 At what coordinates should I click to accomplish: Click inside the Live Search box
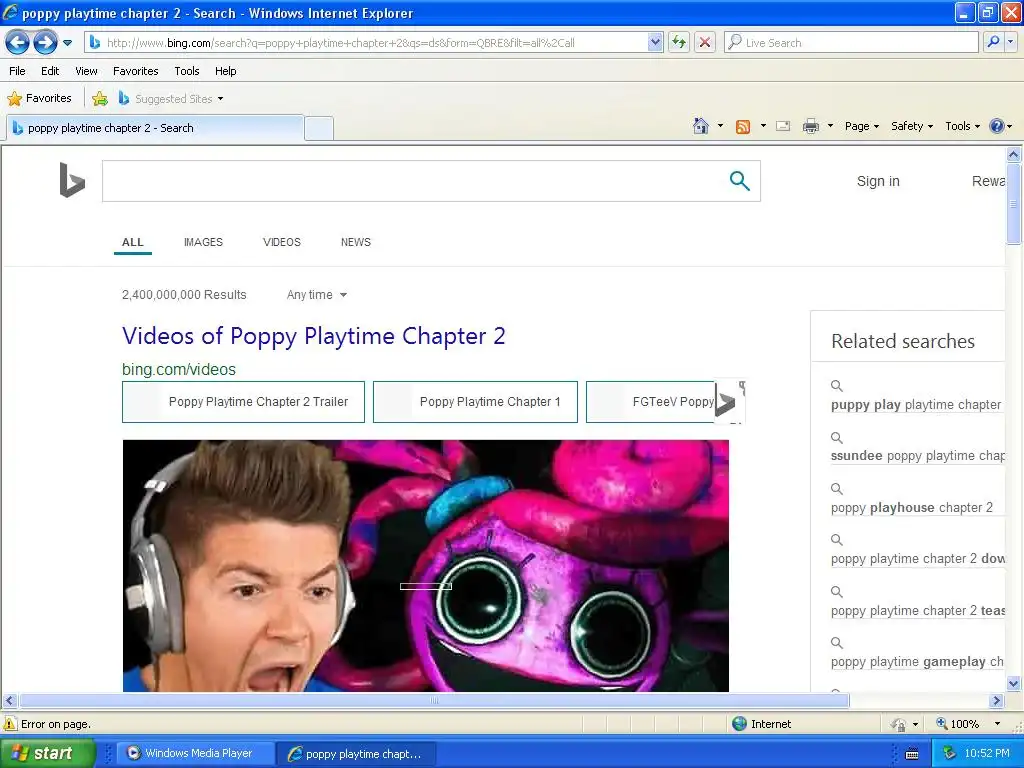tap(851, 43)
